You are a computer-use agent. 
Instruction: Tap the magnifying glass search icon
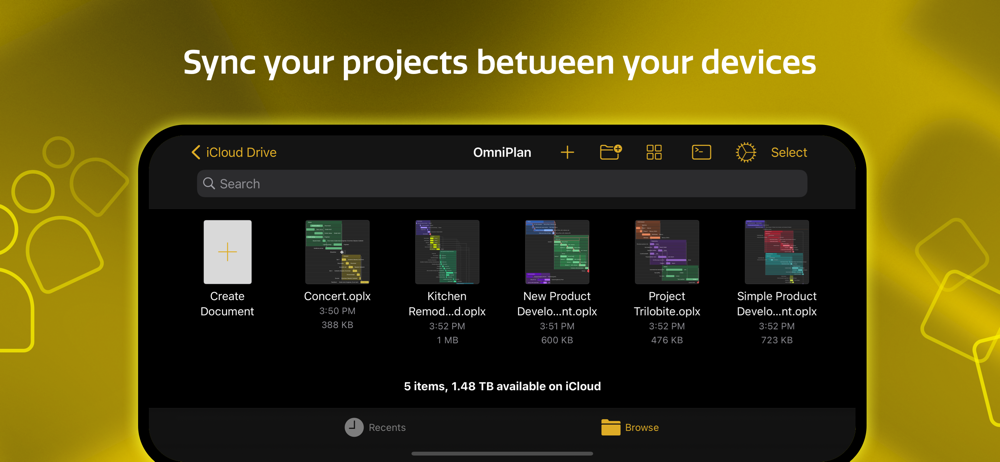(x=209, y=184)
